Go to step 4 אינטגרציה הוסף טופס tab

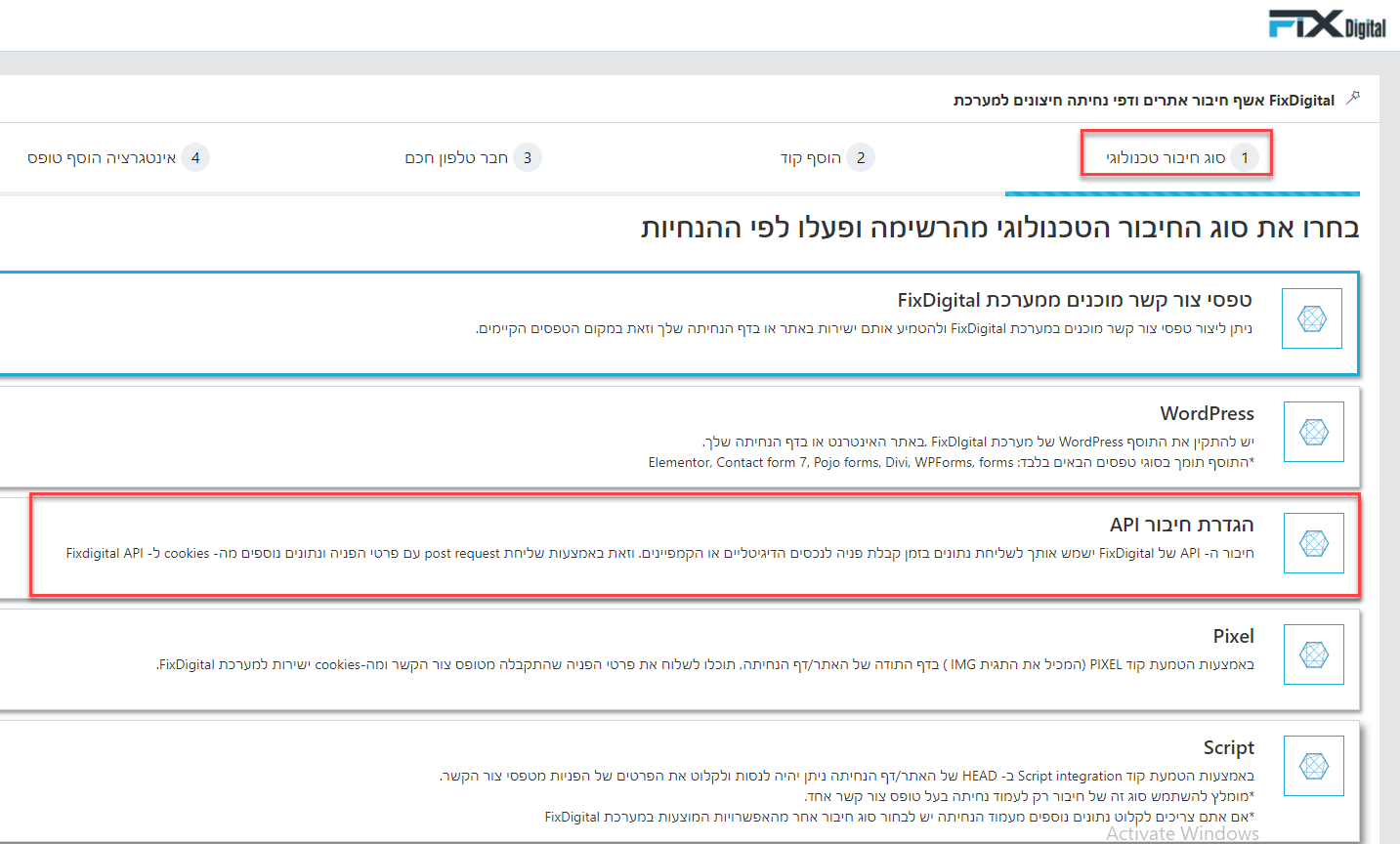118,157
